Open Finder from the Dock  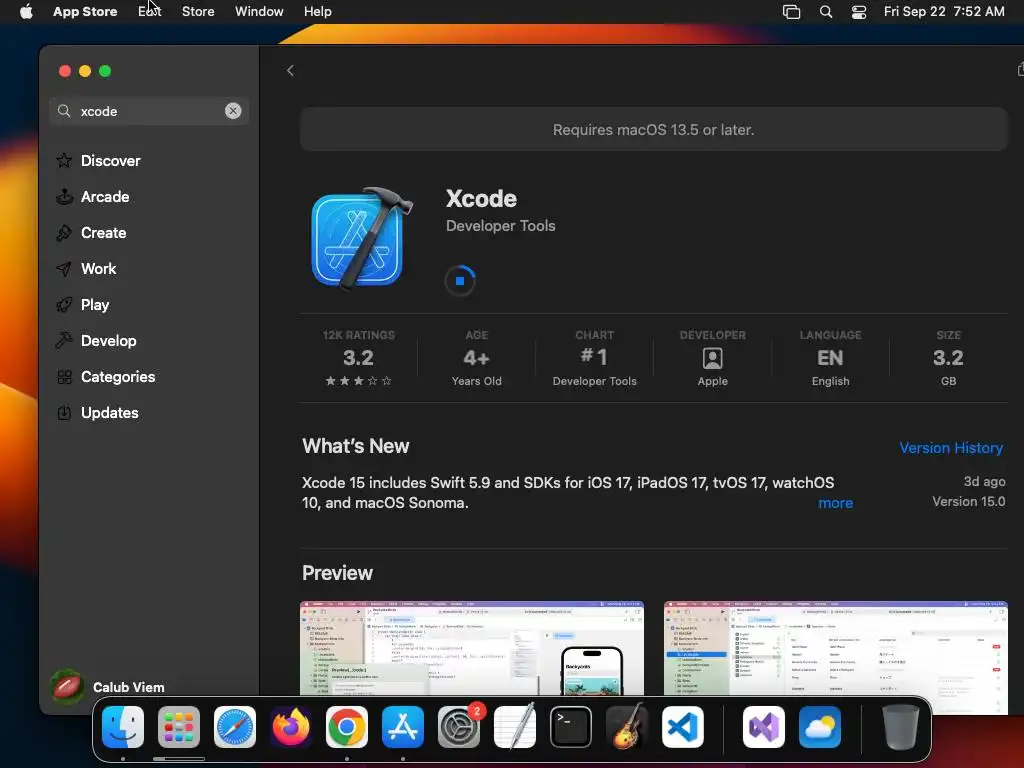123,727
